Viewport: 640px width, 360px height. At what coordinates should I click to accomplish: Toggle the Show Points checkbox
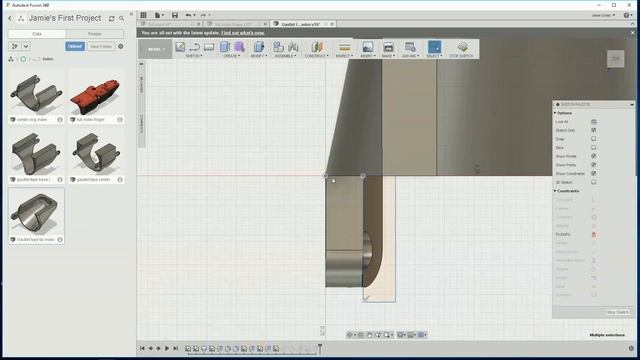pos(594,165)
